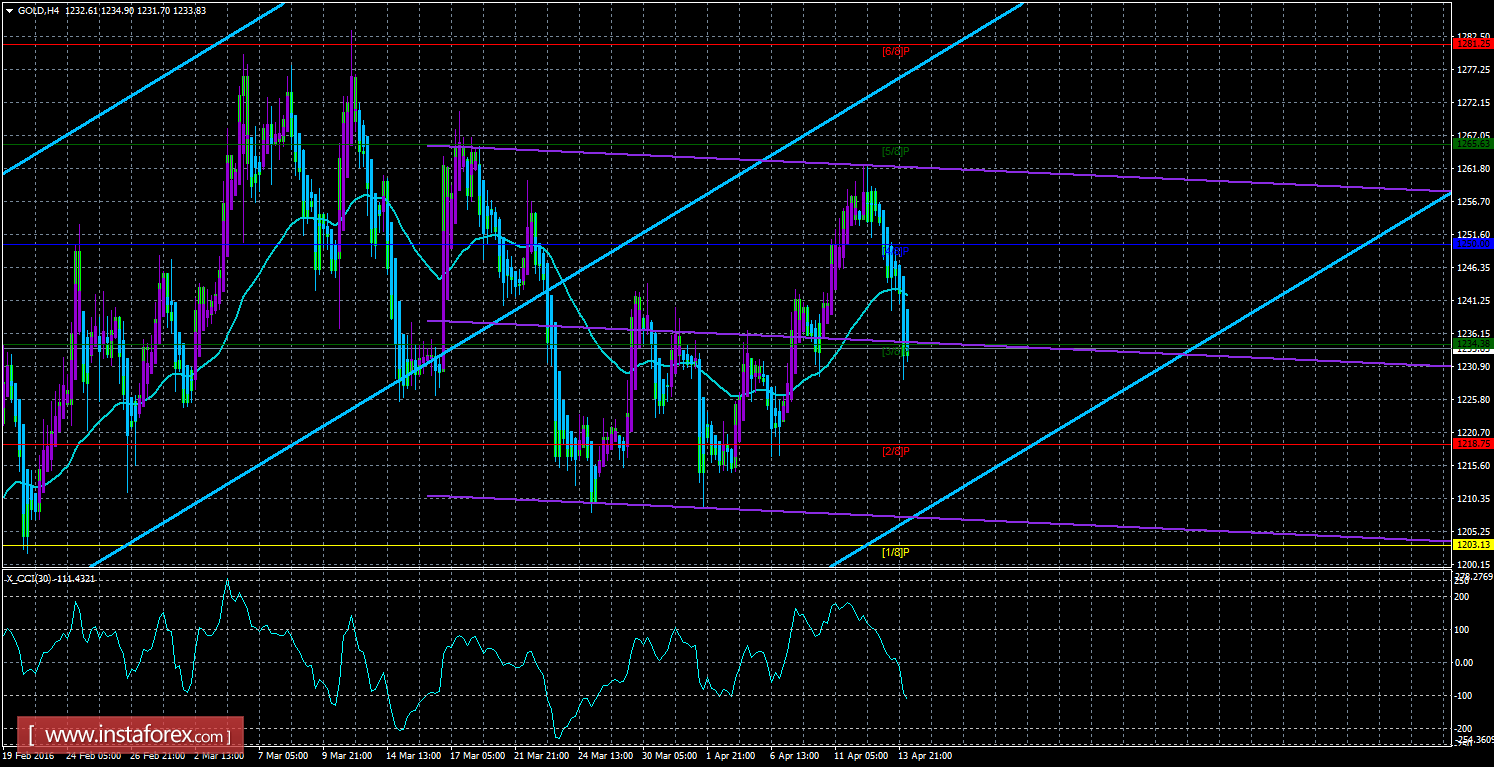1494x767 pixels.
Task: Click the 1261.80 price scale value
Action: [x=1474, y=169]
